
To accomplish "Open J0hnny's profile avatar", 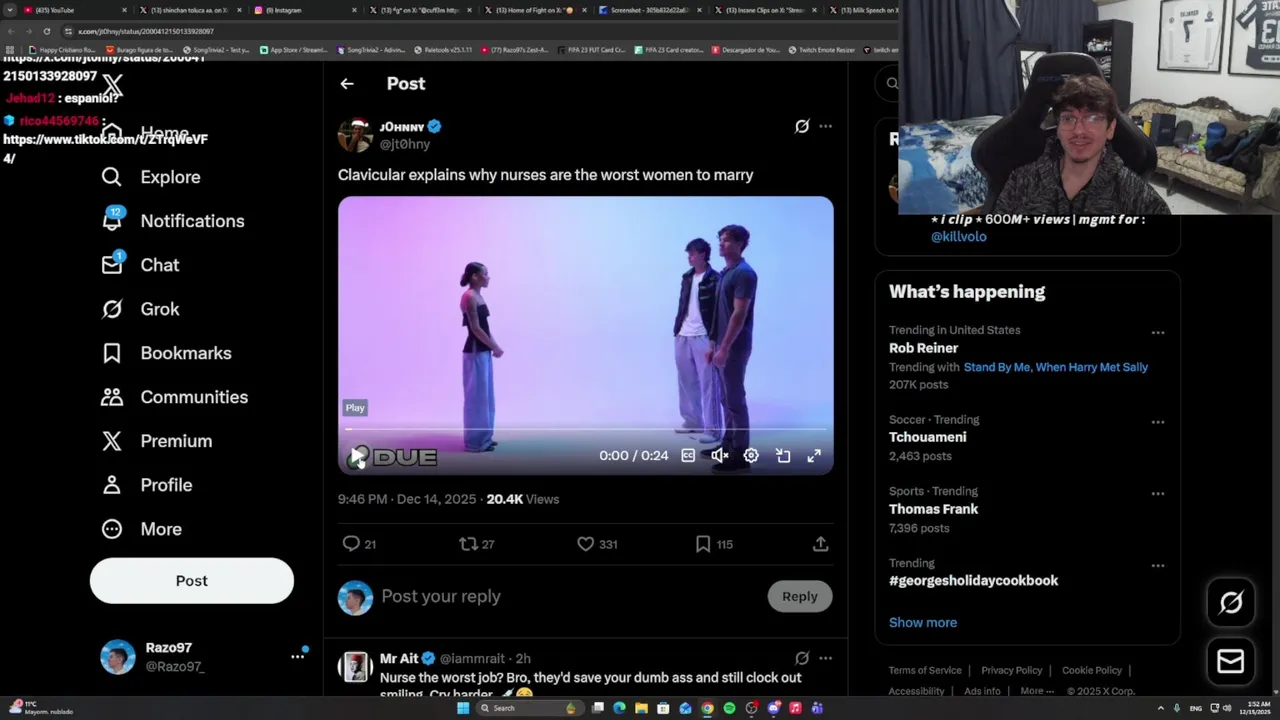I will pos(355,135).
